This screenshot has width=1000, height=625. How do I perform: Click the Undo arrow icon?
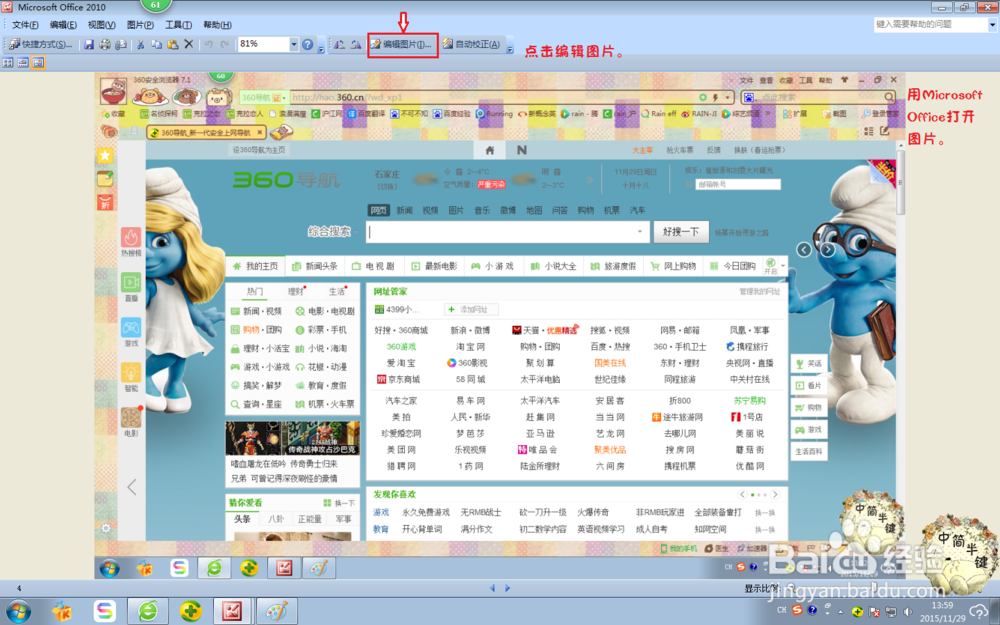coord(209,45)
